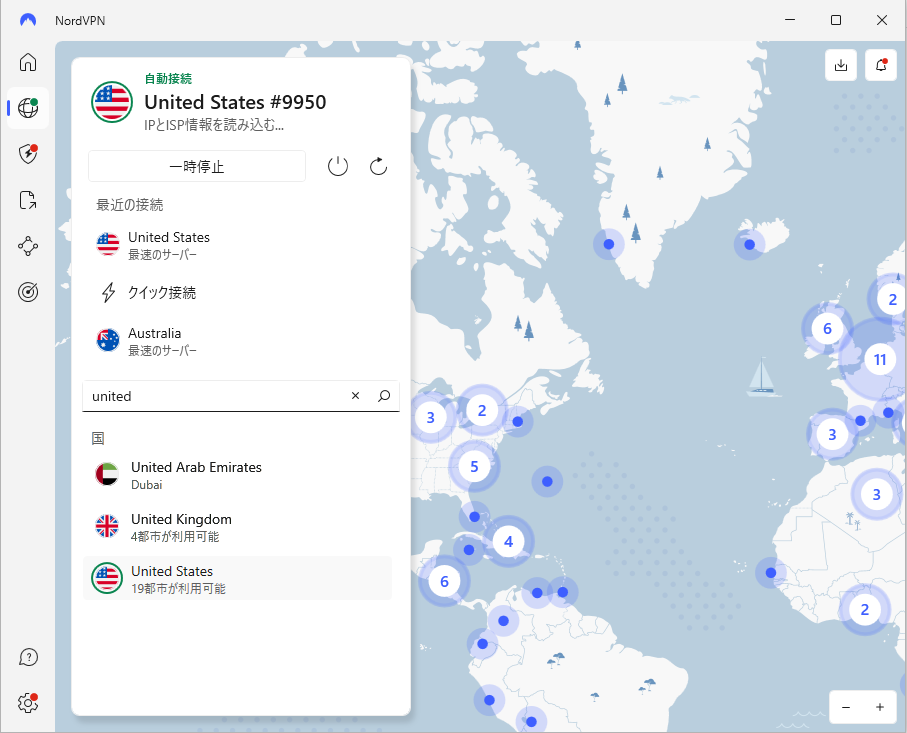Click map cluster 6 in Central America

(444, 581)
